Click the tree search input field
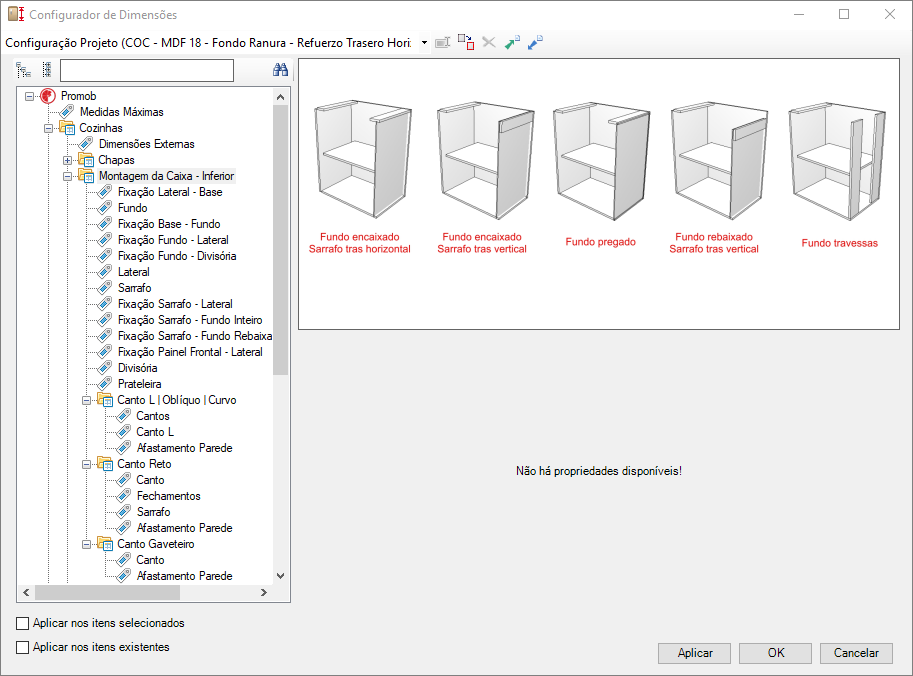The image size is (913, 676). click(147, 70)
